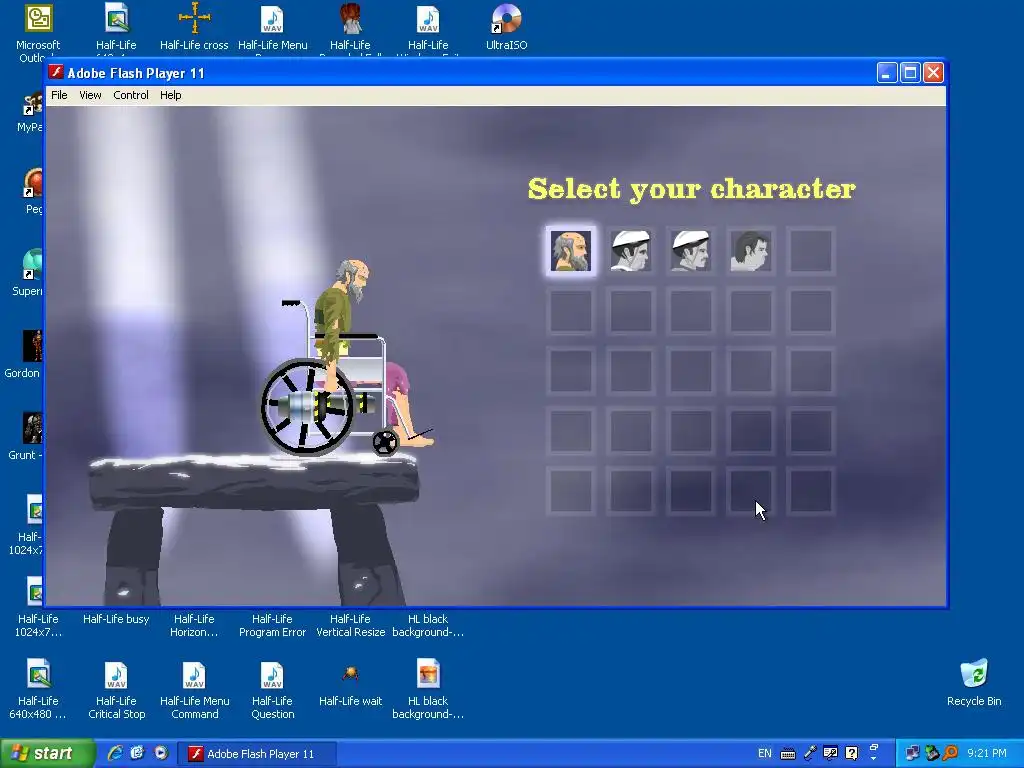Click the 'Half-Life Horizon...' desktop label

(x=194, y=626)
